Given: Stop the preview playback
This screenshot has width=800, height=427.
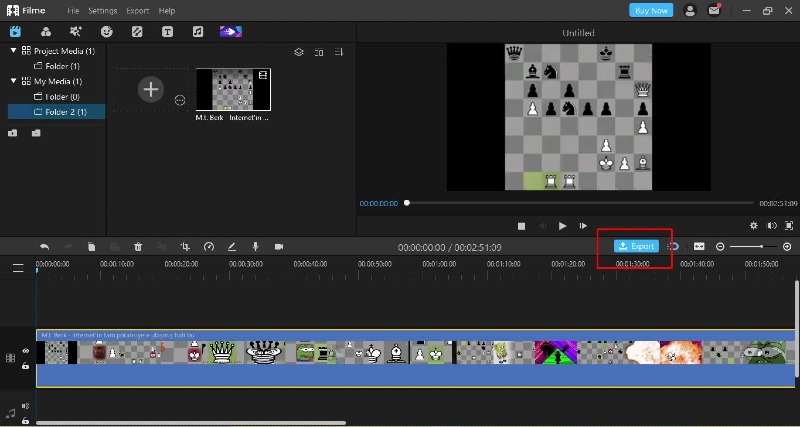Looking at the screenshot, I should 521,225.
